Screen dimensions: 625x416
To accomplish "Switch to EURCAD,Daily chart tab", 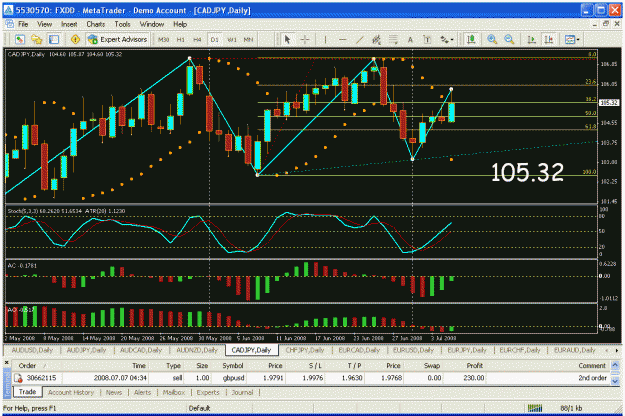I will 359,350.
